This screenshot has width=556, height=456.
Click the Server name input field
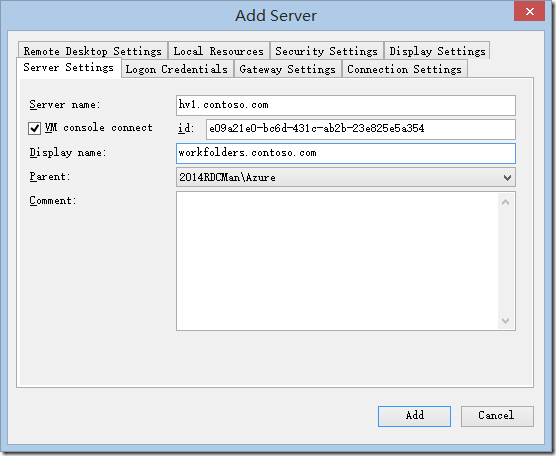coord(346,105)
